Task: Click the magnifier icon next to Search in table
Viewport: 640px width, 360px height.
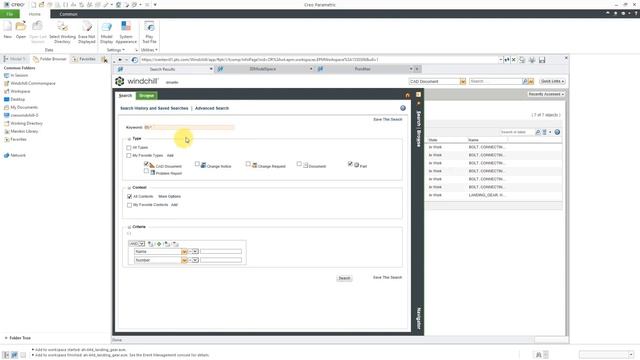Action: click(x=538, y=132)
